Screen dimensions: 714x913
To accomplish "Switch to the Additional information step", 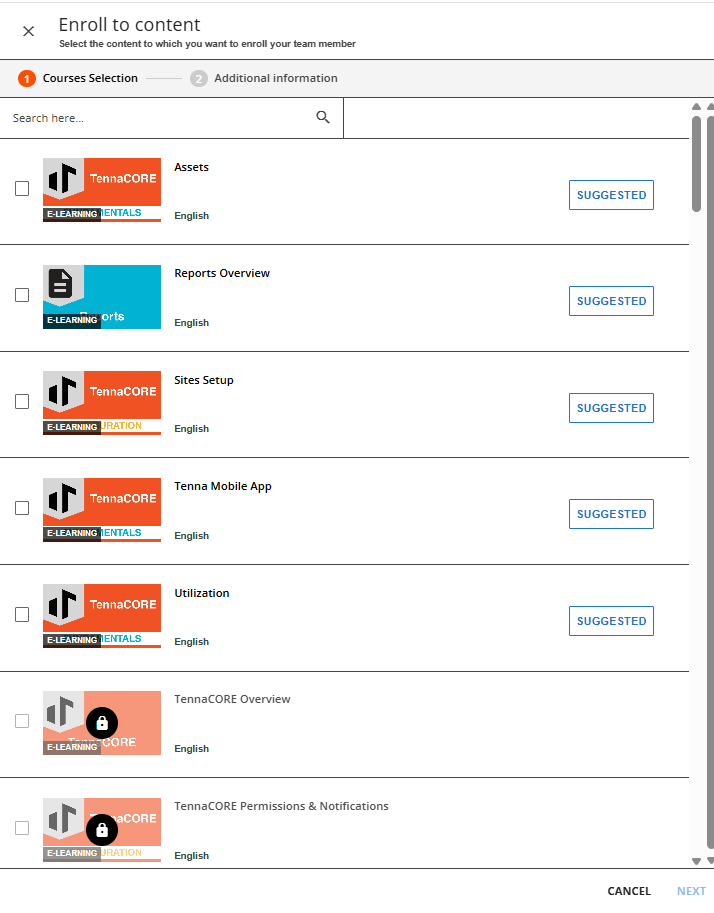I will 275,78.
